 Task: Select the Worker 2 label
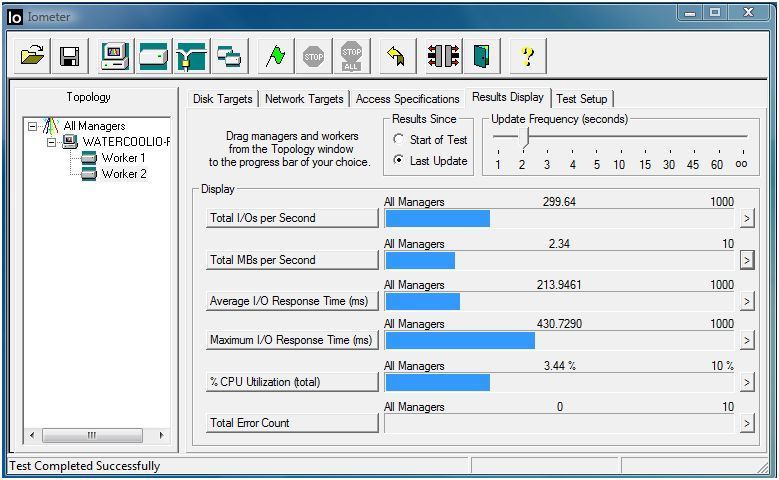(124, 174)
